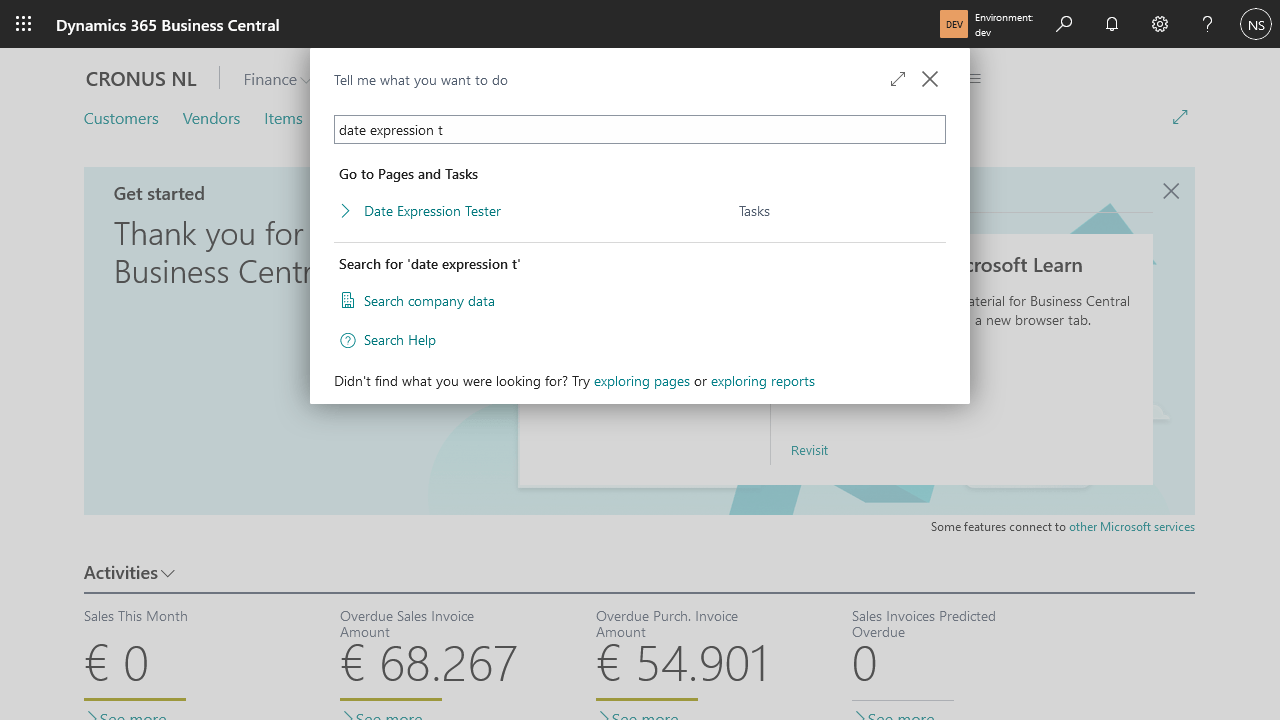This screenshot has height=720, width=1280.
Task: Click the Revisit link in the banner
Action: pos(809,450)
